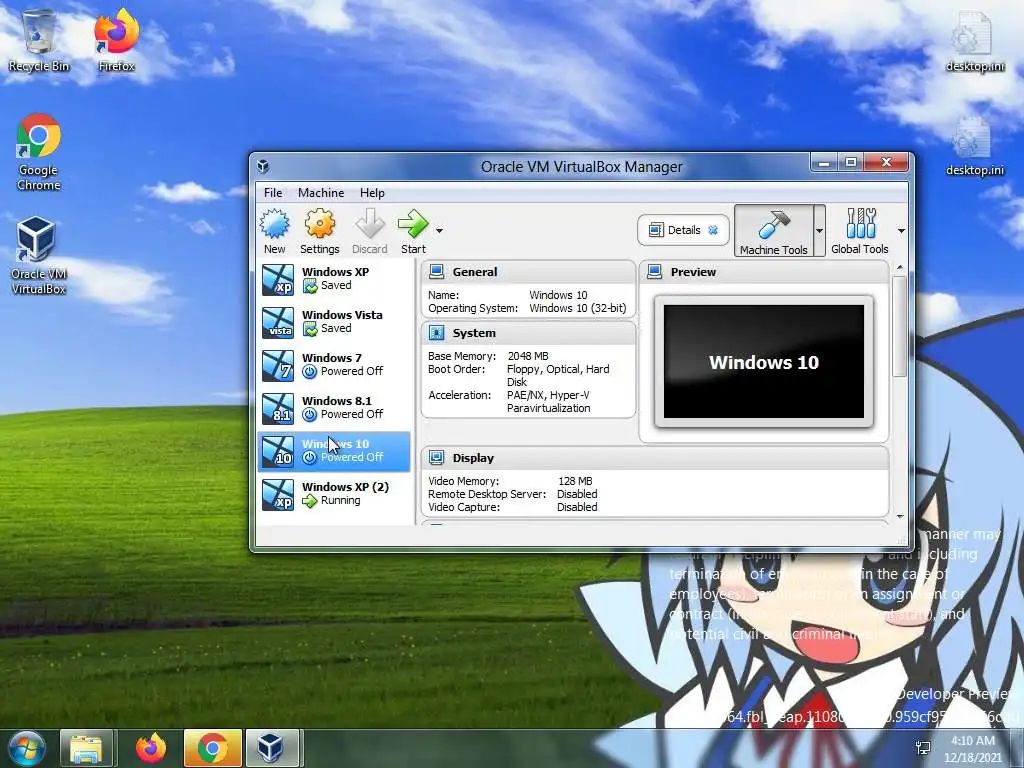Click the Windows 10 (32-bit) operating system text
The image size is (1024, 768).
tap(577, 308)
